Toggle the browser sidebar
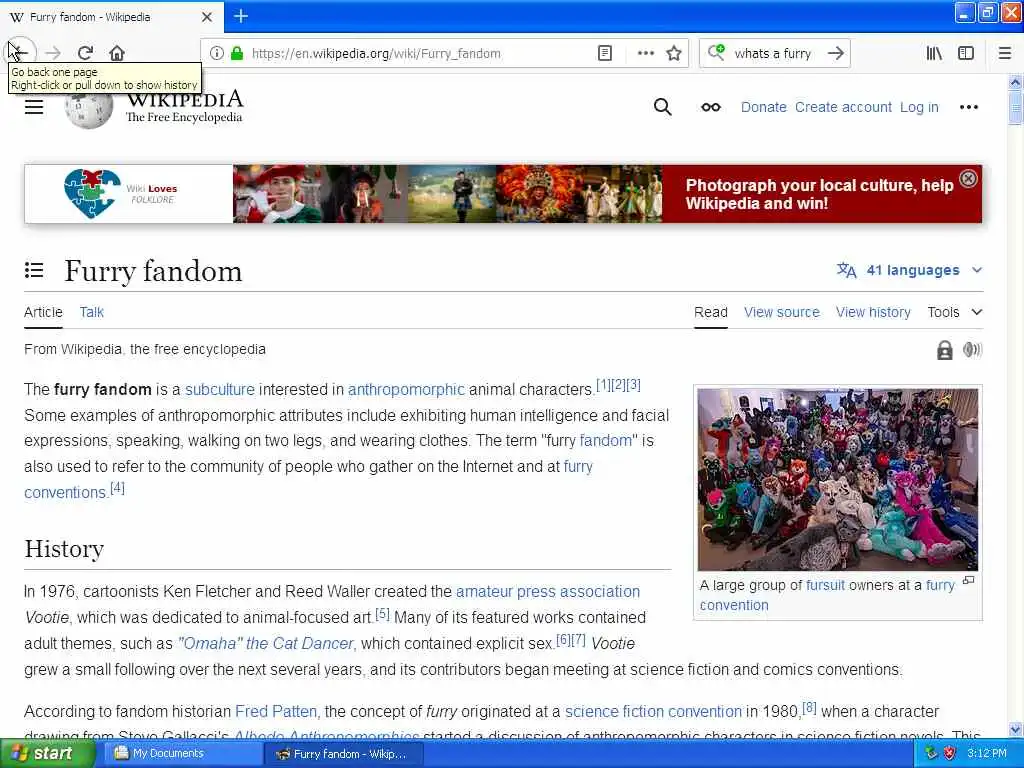Screen dimensions: 1024x768 966,53
